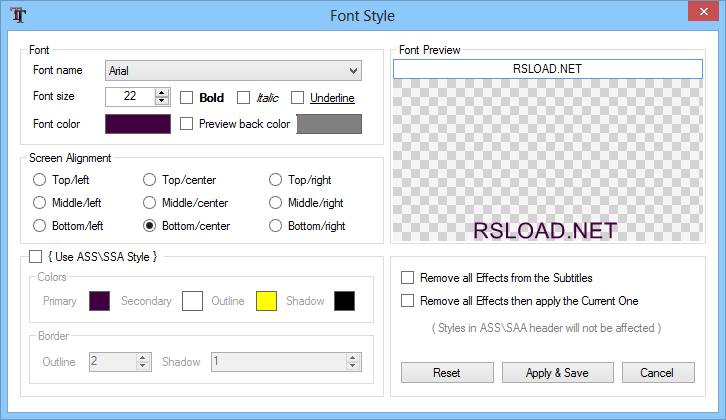The image size is (726, 420).
Task: Enable the Bold checkbox
Action: (x=187, y=98)
